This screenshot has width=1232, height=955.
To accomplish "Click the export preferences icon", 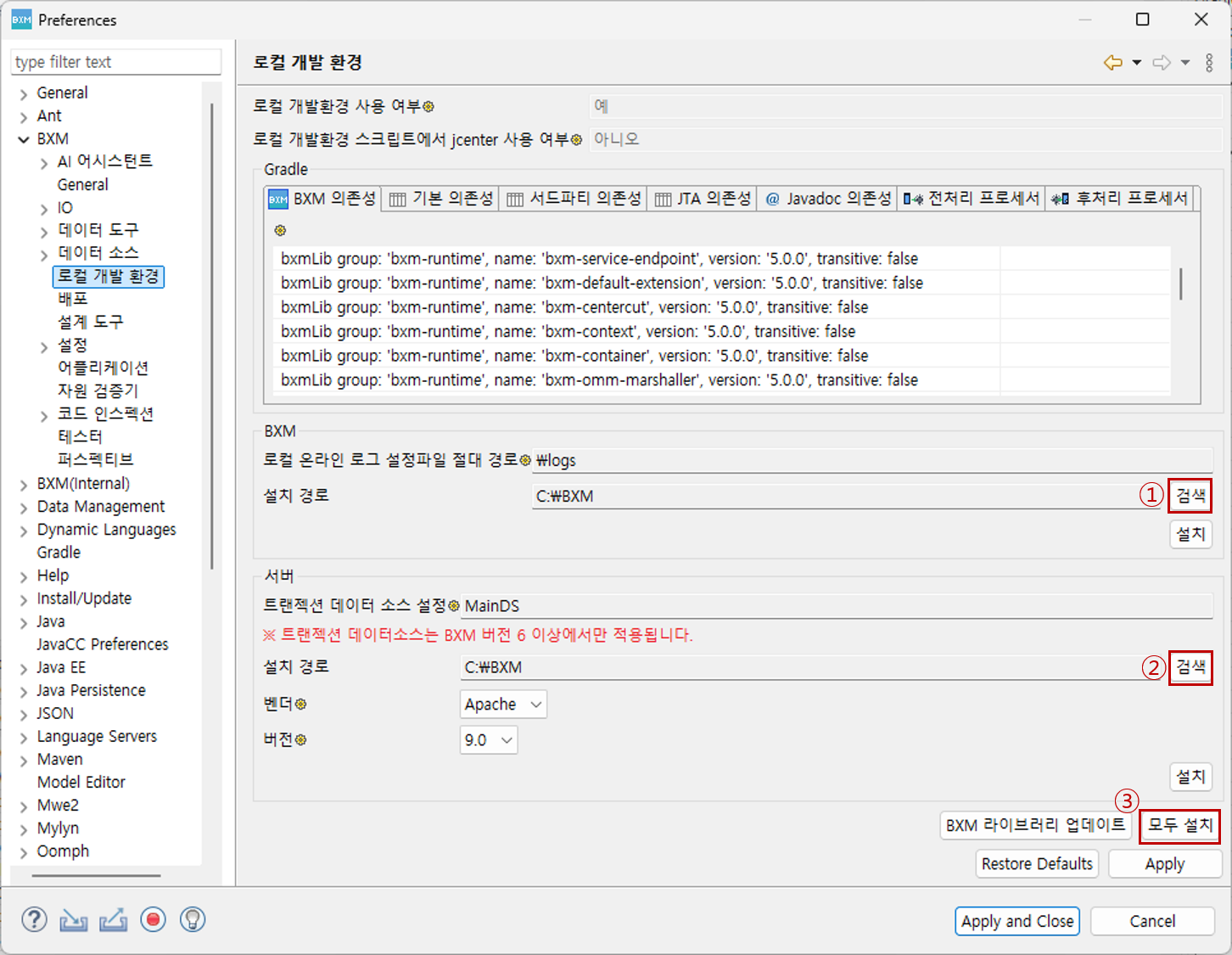I will coord(113,919).
